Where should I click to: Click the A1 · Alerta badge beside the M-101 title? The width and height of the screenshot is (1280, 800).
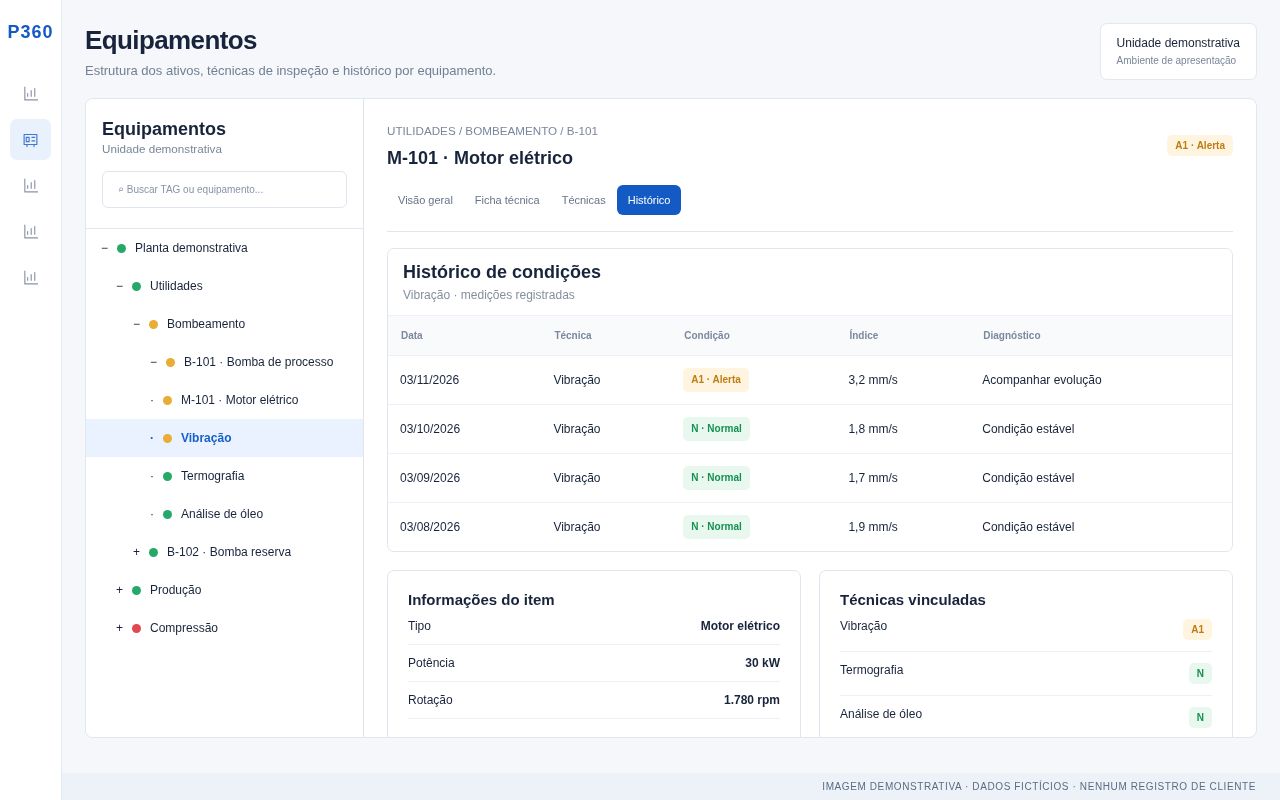[x=1200, y=145]
